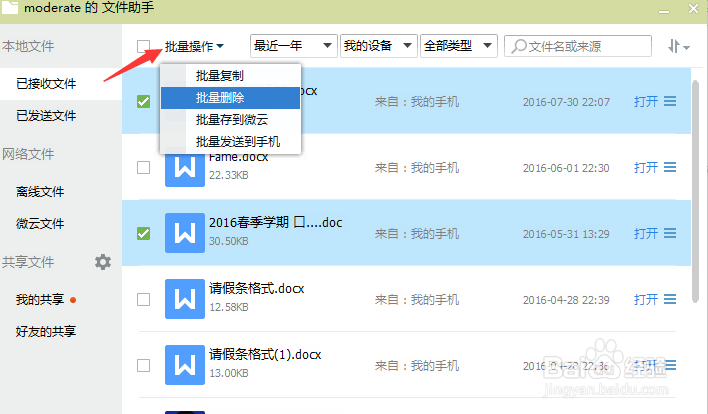Click 打开 for 请假条格式.docx
This screenshot has height=414, width=708.
pyautogui.click(x=646, y=299)
